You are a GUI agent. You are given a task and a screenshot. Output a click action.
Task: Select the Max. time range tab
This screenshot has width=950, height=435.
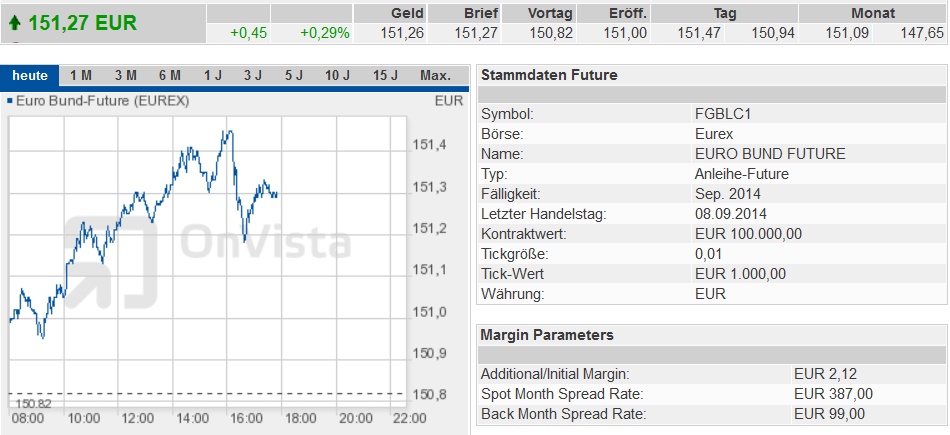click(x=435, y=76)
